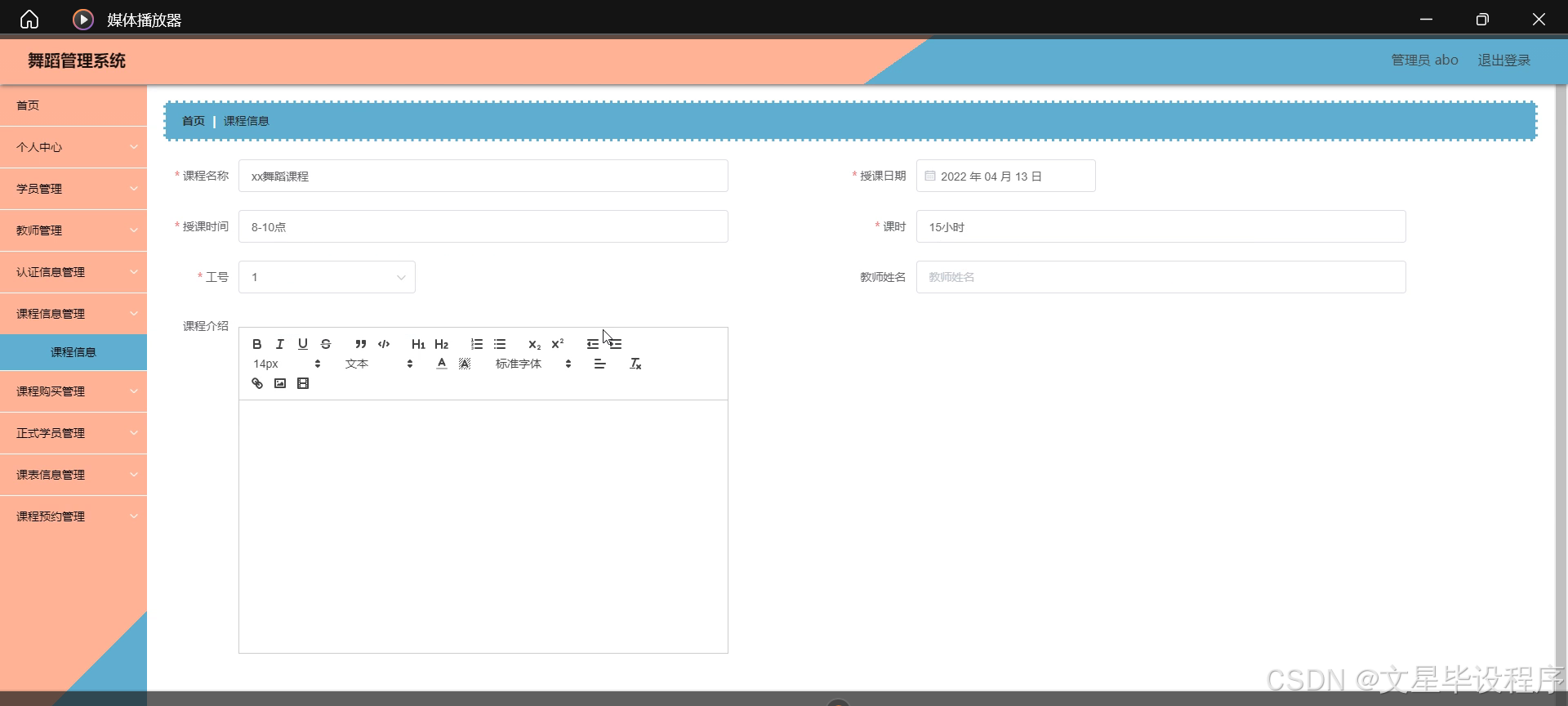1568x706 pixels.
Task: Expand the 正式学员管理 sidebar menu
Action: point(73,433)
